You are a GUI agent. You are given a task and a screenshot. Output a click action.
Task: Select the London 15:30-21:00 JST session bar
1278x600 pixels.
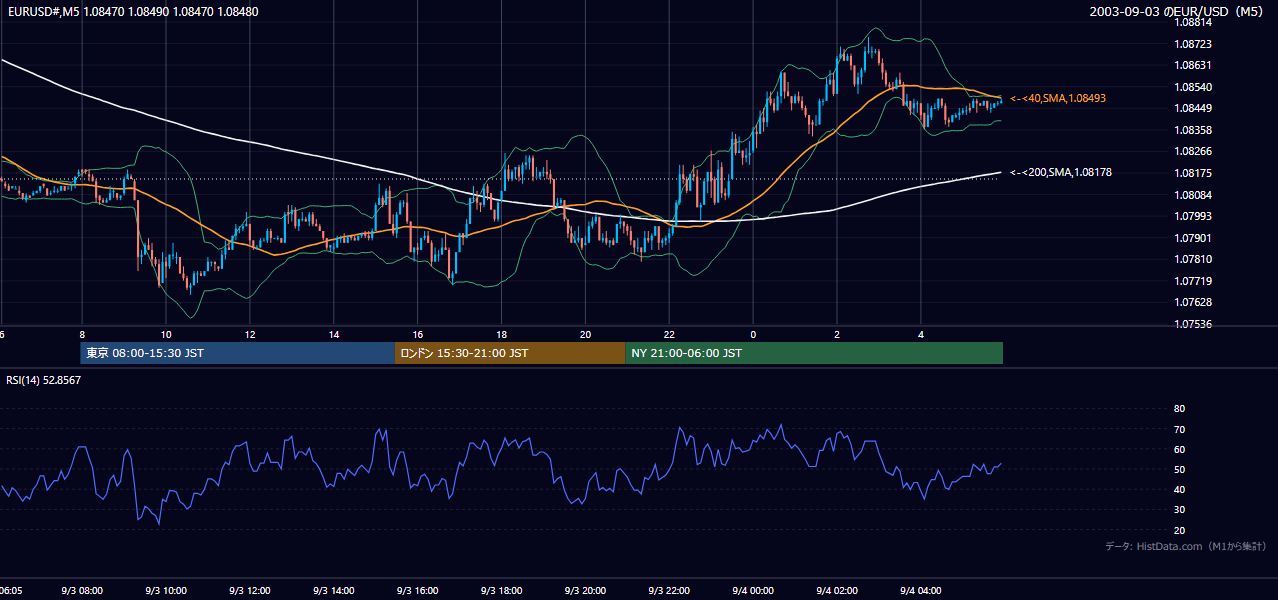pyautogui.click(x=510, y=353)
